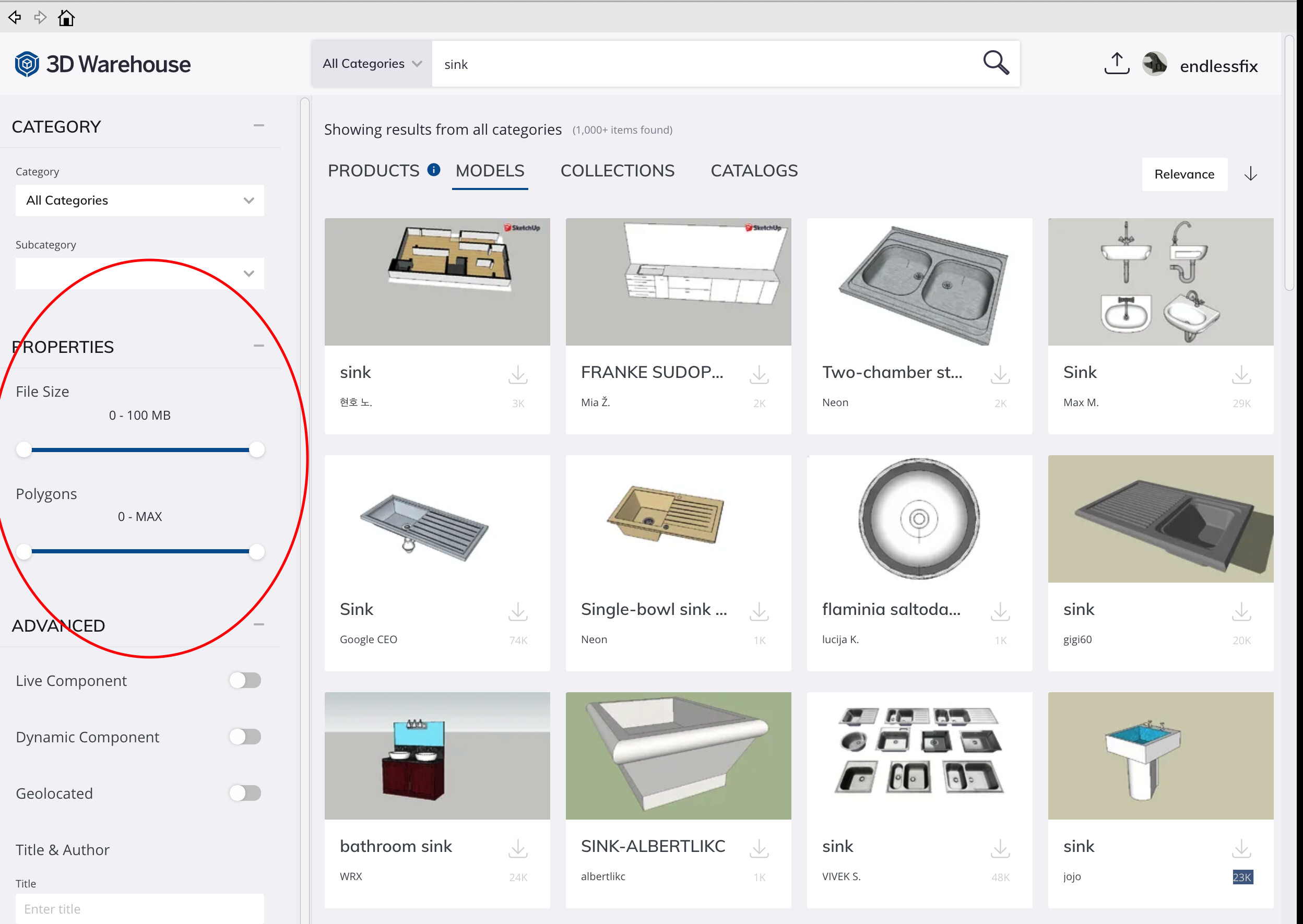Enable the Live Component toggle
Image resolution: width=1303 pixels, height=924 pixels.
pos(245,681)
